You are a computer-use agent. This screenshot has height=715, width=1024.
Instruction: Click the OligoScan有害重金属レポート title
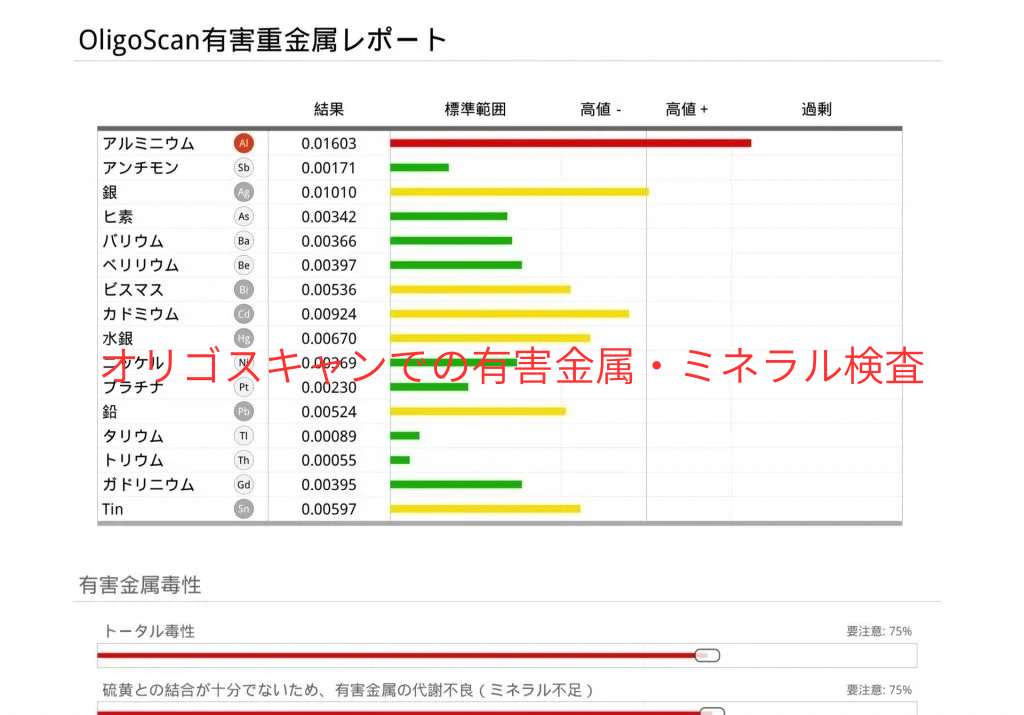pyautogui.click(x=263, y=40)
